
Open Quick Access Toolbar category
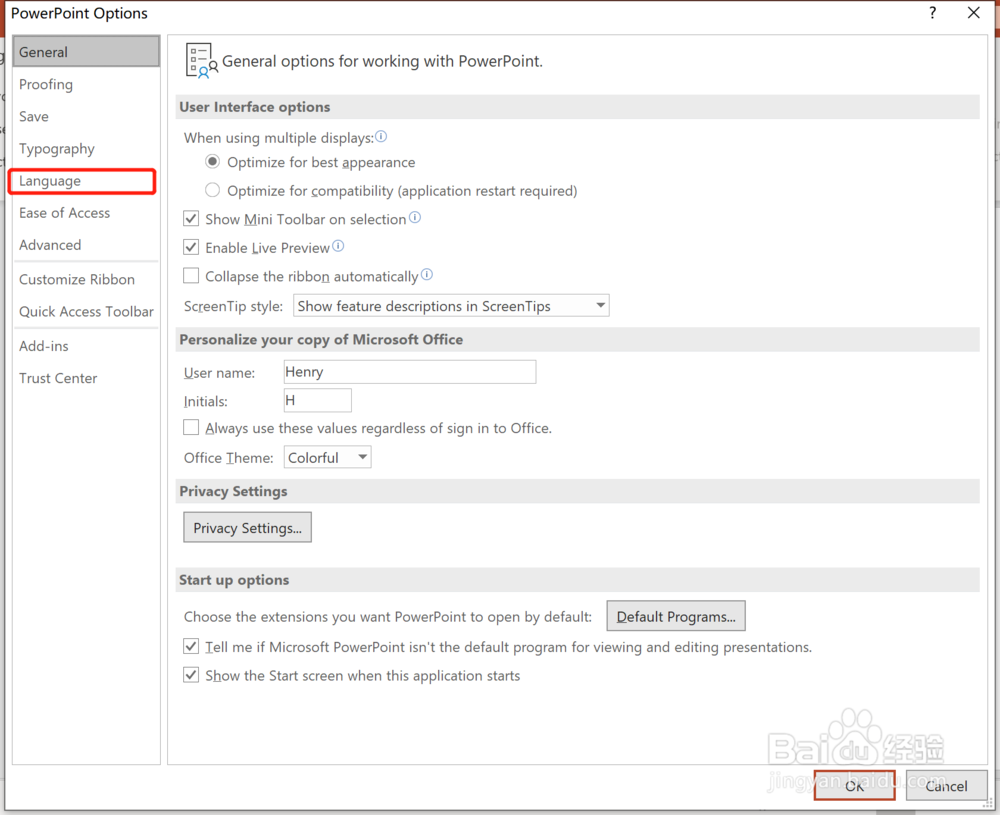86,311
